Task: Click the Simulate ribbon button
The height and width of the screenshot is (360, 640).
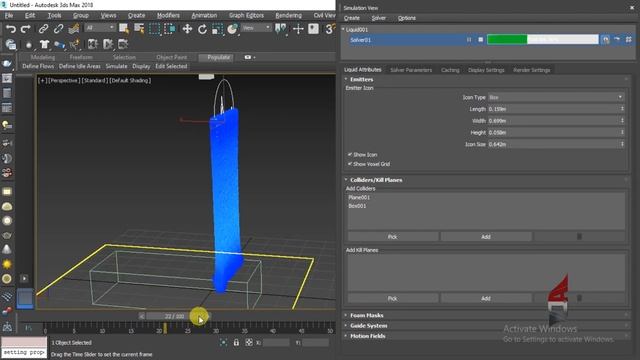Action: click(x=116, y=66)
